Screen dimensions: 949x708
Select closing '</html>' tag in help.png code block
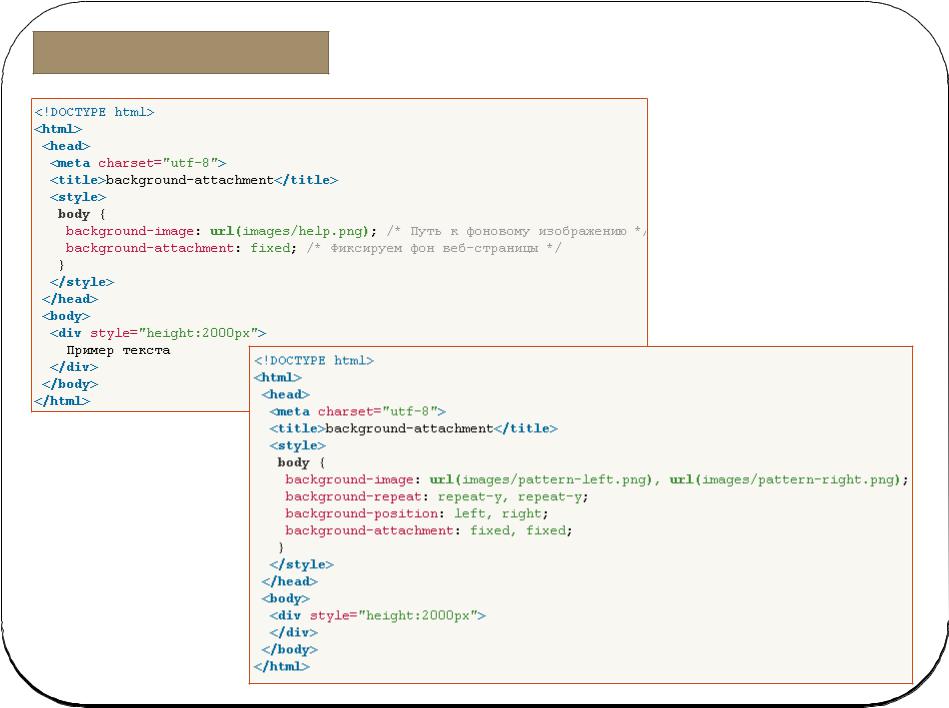[x=62, y=401]
